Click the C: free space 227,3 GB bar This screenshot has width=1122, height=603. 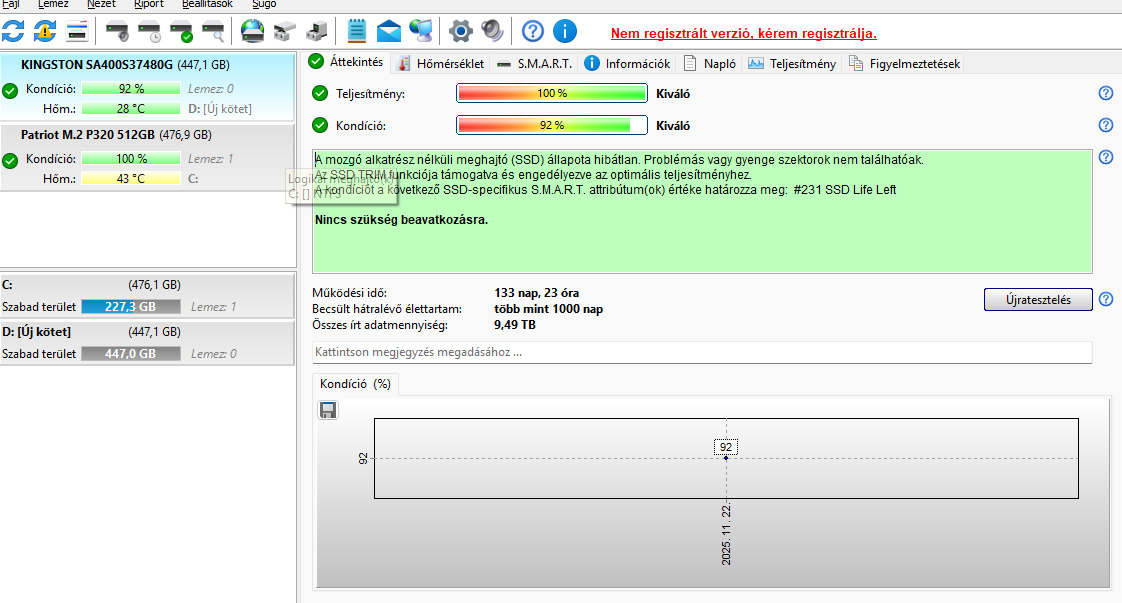[x=130, y=307]
